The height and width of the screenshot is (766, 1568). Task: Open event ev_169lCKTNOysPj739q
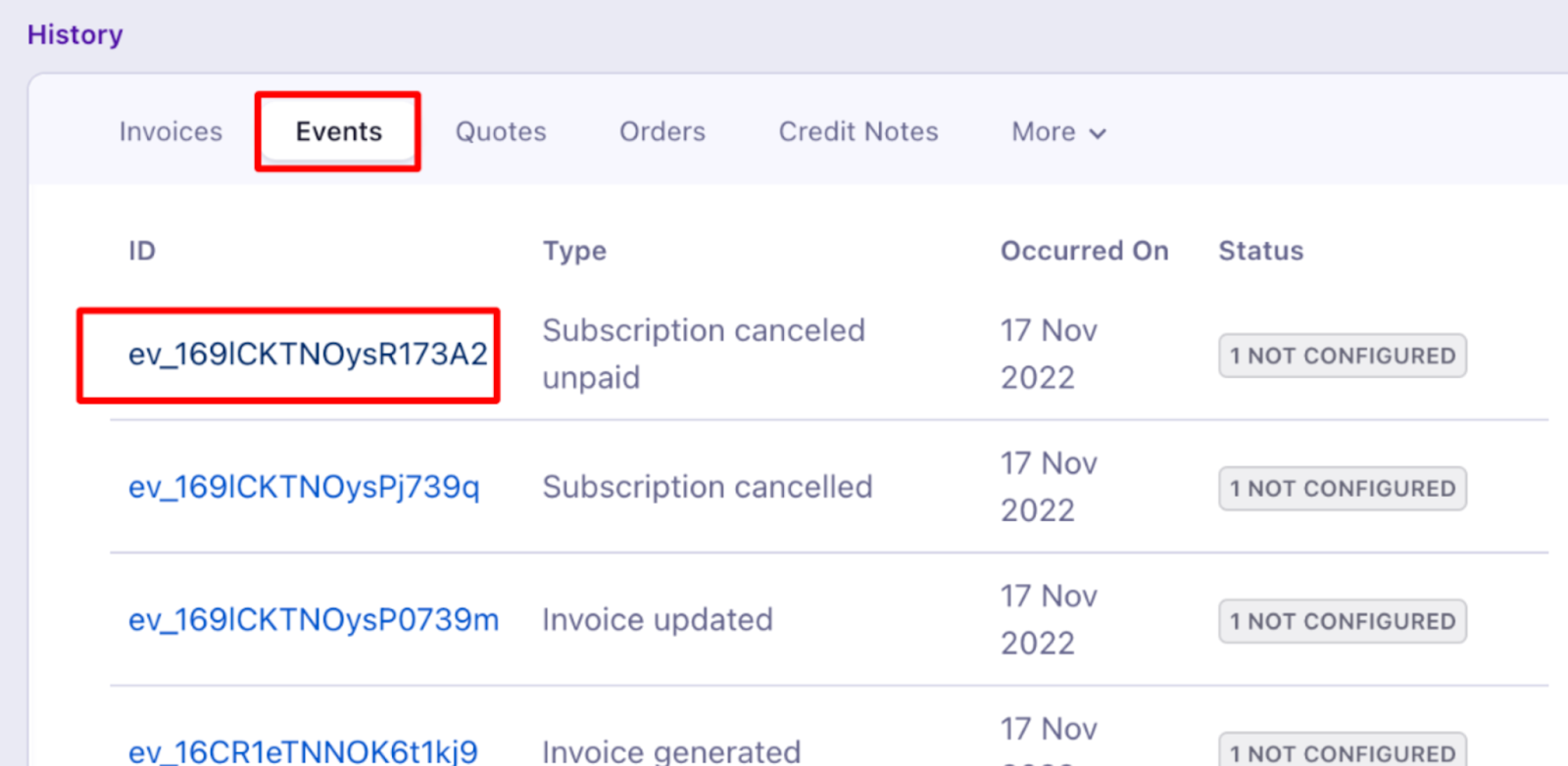pyautogui.click(x=304, y=487)
